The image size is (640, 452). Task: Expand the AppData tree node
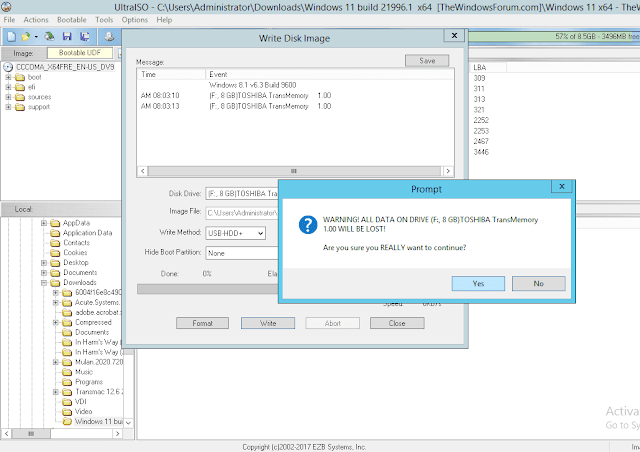(44, 223)
